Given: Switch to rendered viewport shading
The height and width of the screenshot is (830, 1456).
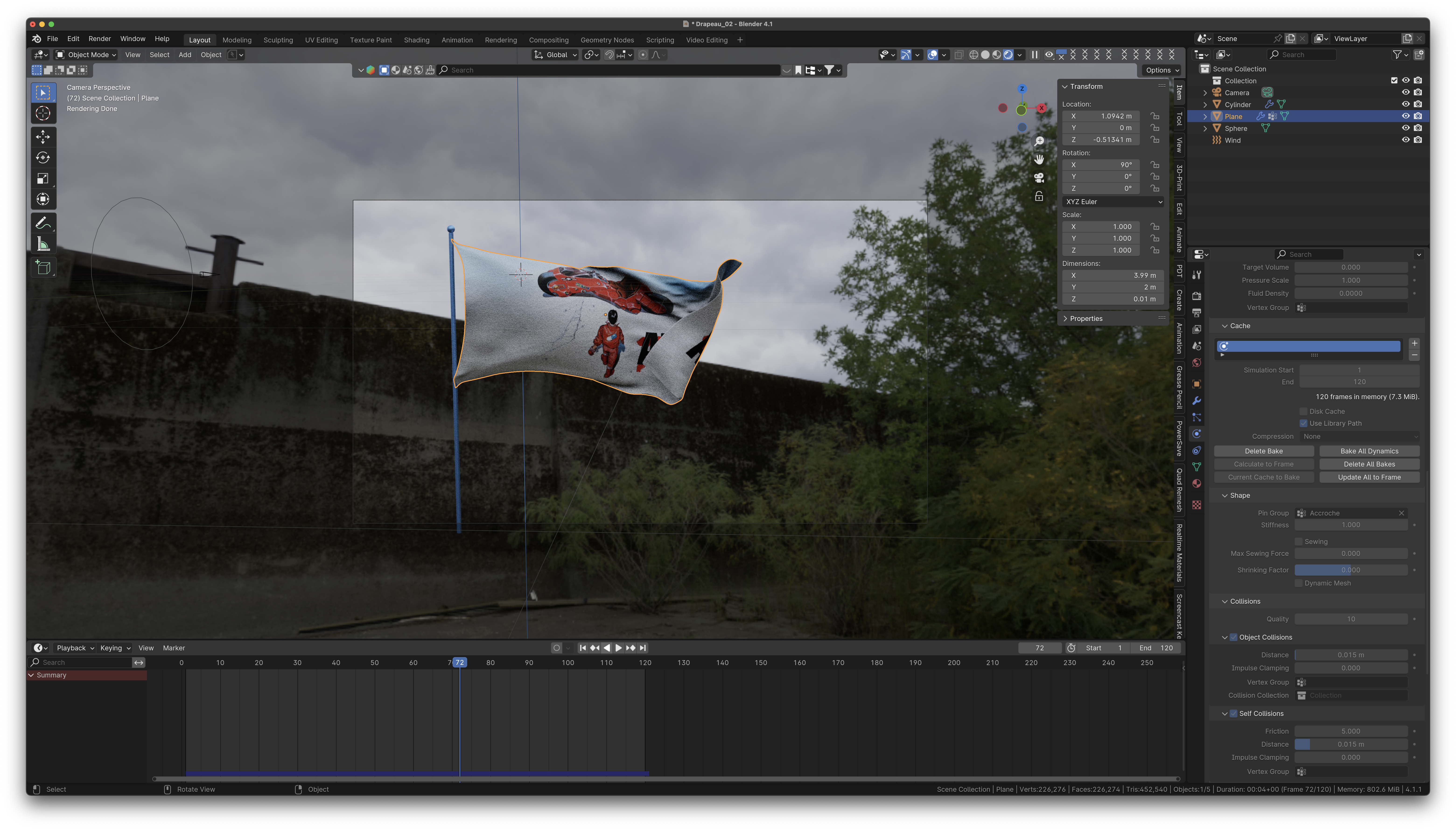Looking at the screenshot, I should 1008,55.
